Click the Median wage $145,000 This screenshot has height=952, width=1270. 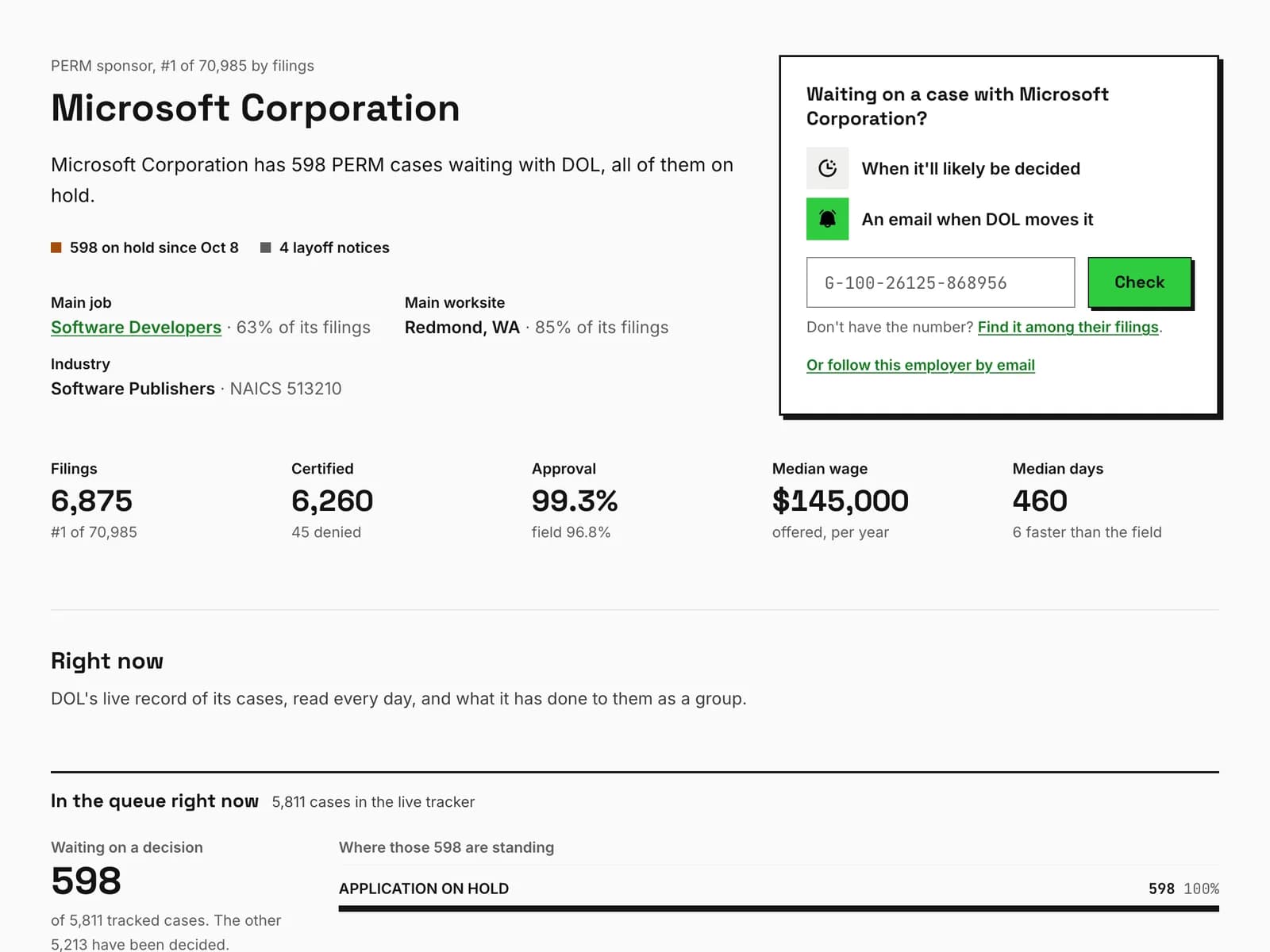click(841, 501)
